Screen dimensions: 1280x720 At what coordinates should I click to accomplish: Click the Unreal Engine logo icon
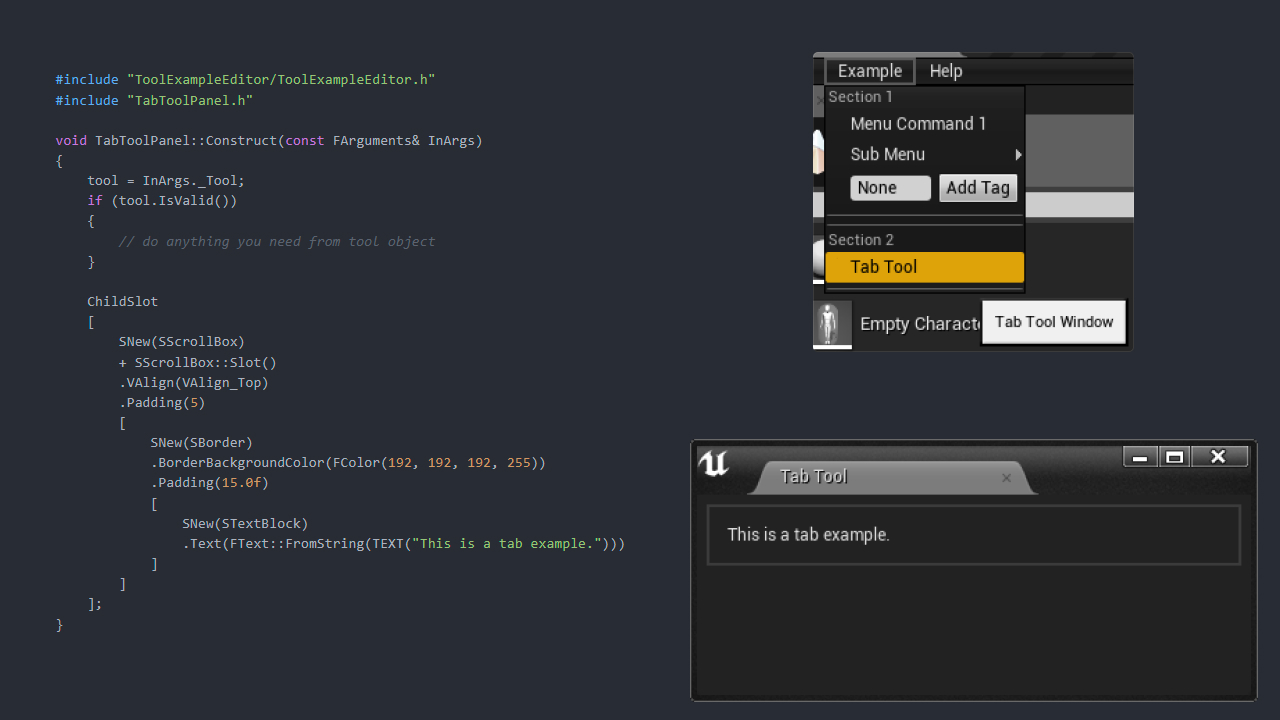[x=713, y=463]
